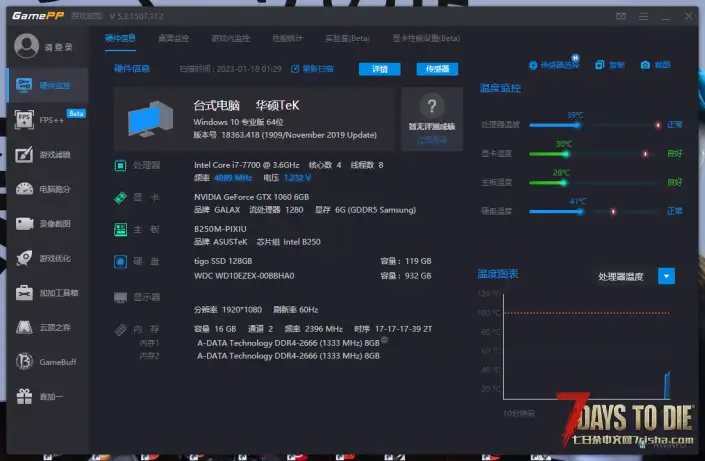Click the rescan refresh icon
Screen dimensions: 705x461
point(295,69)
